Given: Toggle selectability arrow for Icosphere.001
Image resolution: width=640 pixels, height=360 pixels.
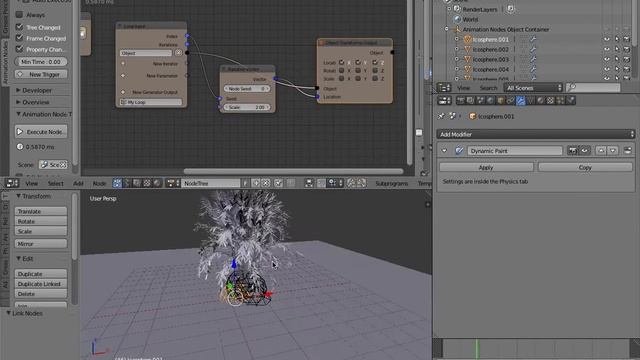Looking at the screenshot, I should point(617,39).
